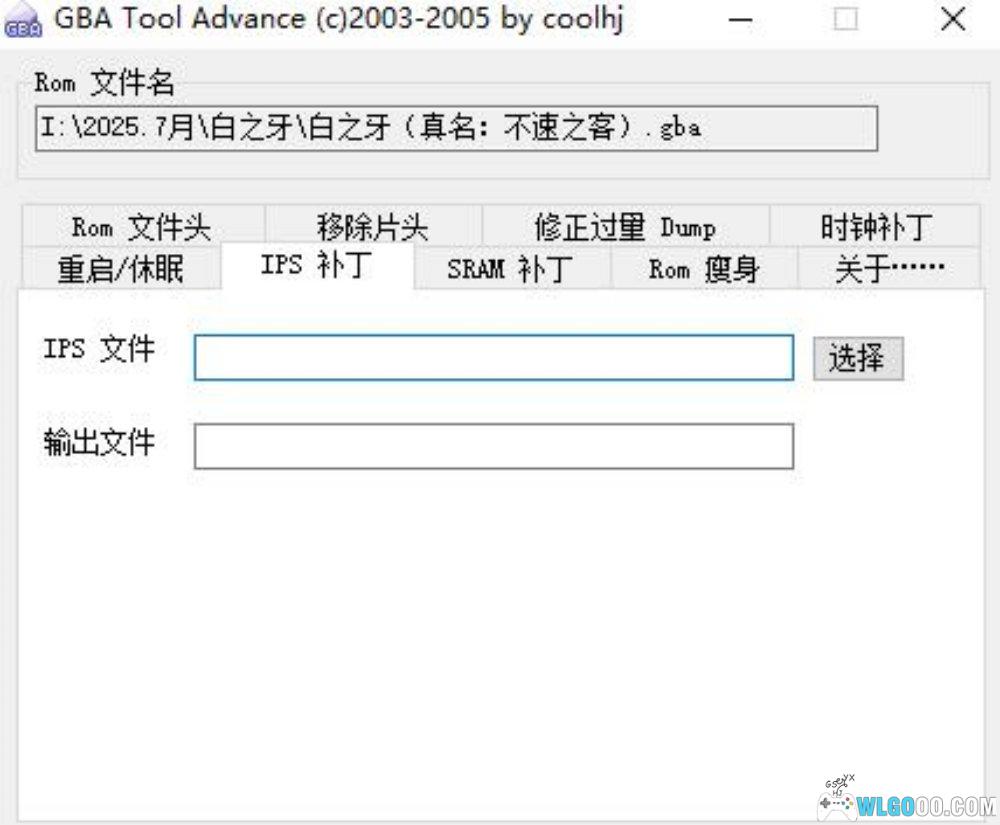Focus the IPS 文件 text field
The image size is (1000, 825).
(493, 358)
